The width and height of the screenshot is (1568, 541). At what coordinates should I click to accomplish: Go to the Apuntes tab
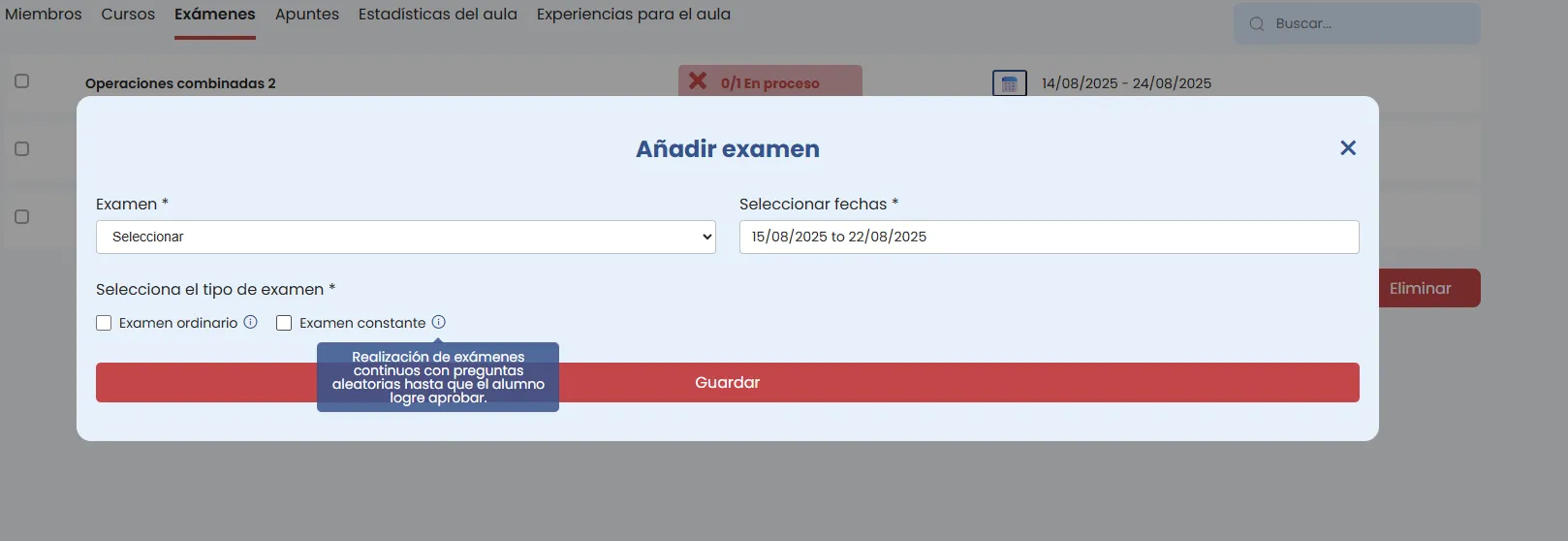[307, 15]
